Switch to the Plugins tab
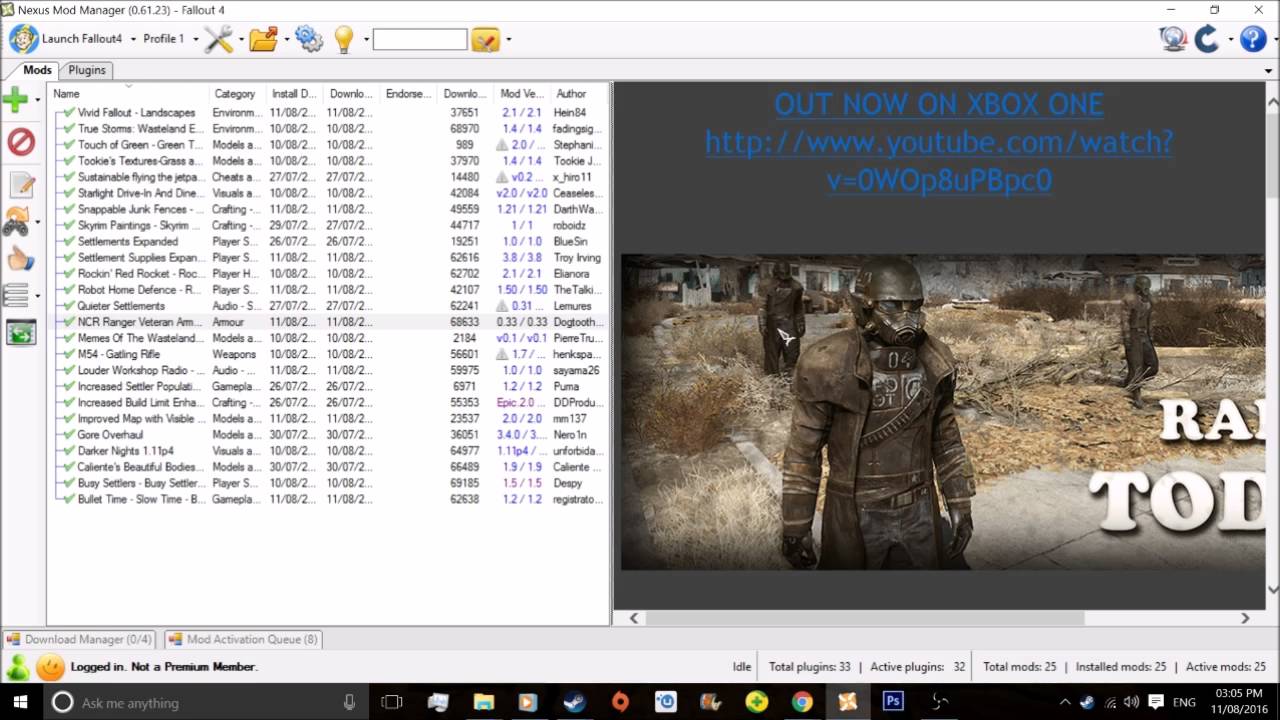This screenshot has height=720, width=1280. (x=87, y=70)
